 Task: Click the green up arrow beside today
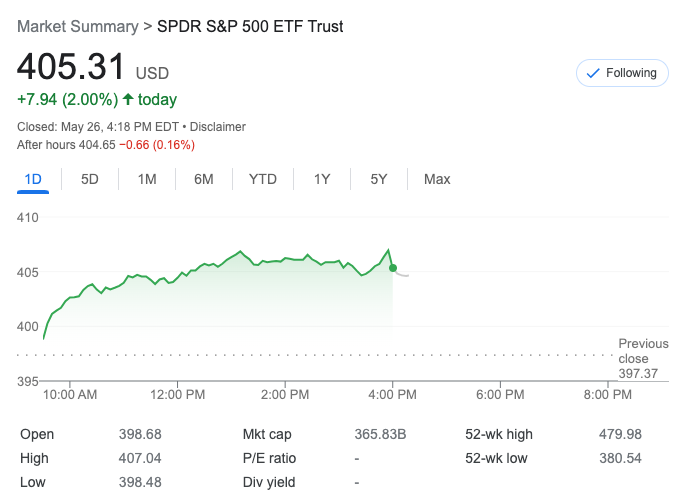coord(128,99)
